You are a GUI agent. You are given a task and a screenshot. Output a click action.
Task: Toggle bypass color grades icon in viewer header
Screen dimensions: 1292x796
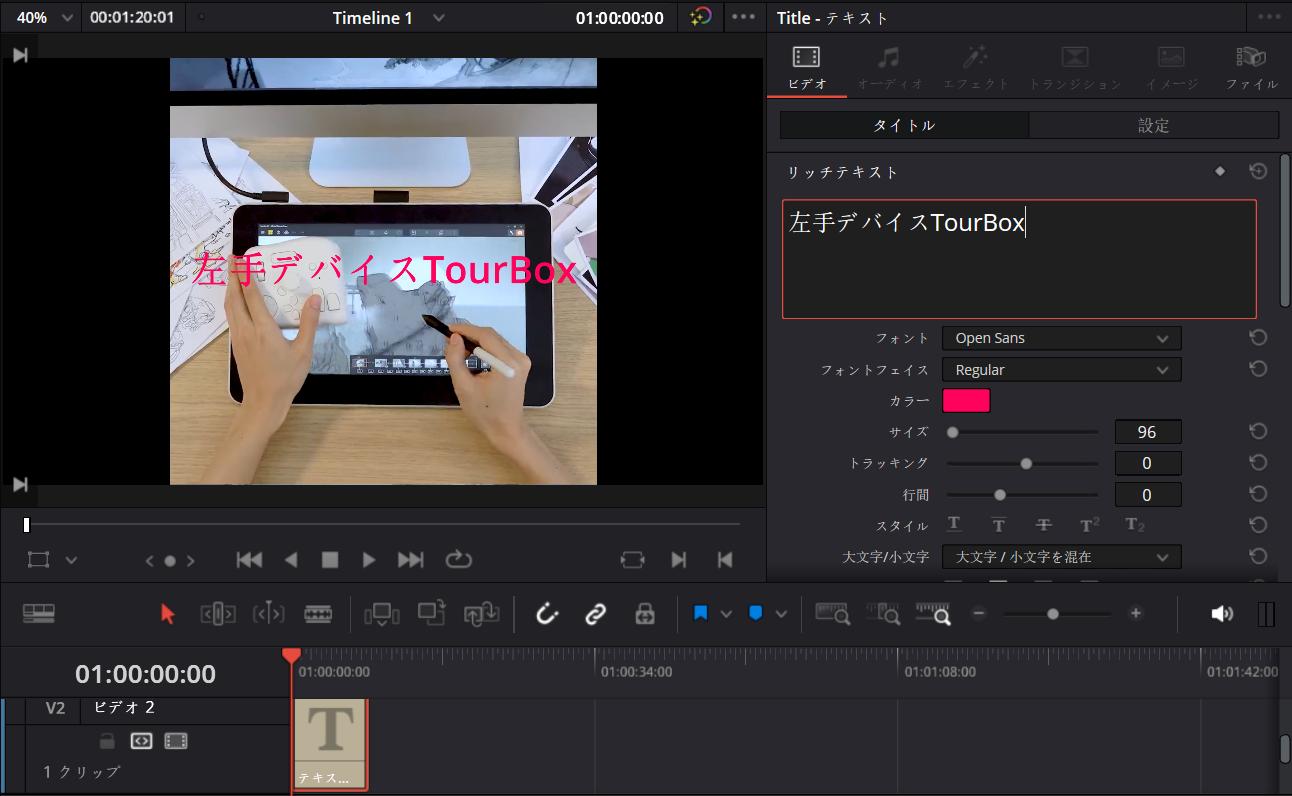(701, 17)
